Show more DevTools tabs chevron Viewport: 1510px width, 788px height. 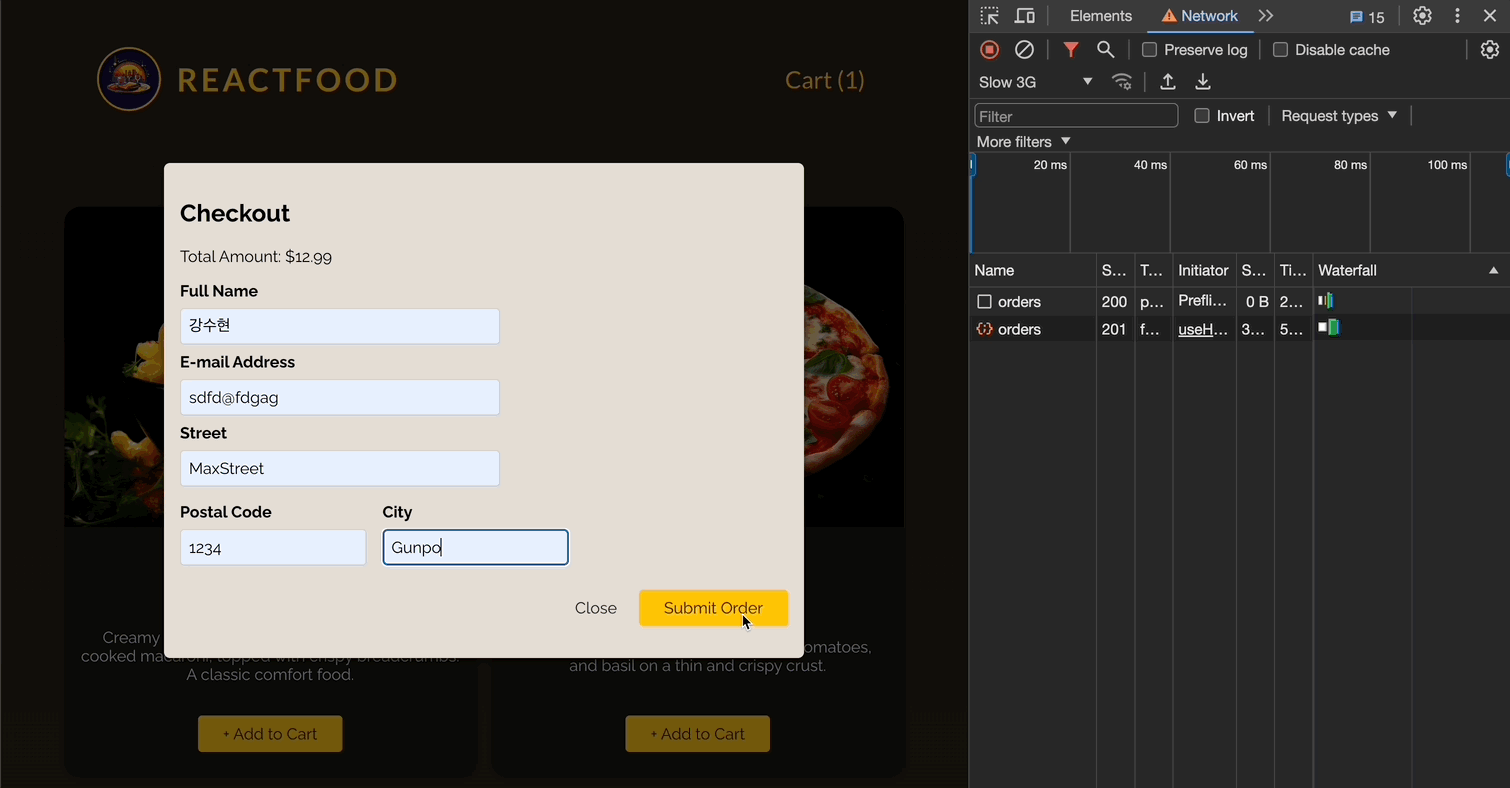coord(1266,16)
